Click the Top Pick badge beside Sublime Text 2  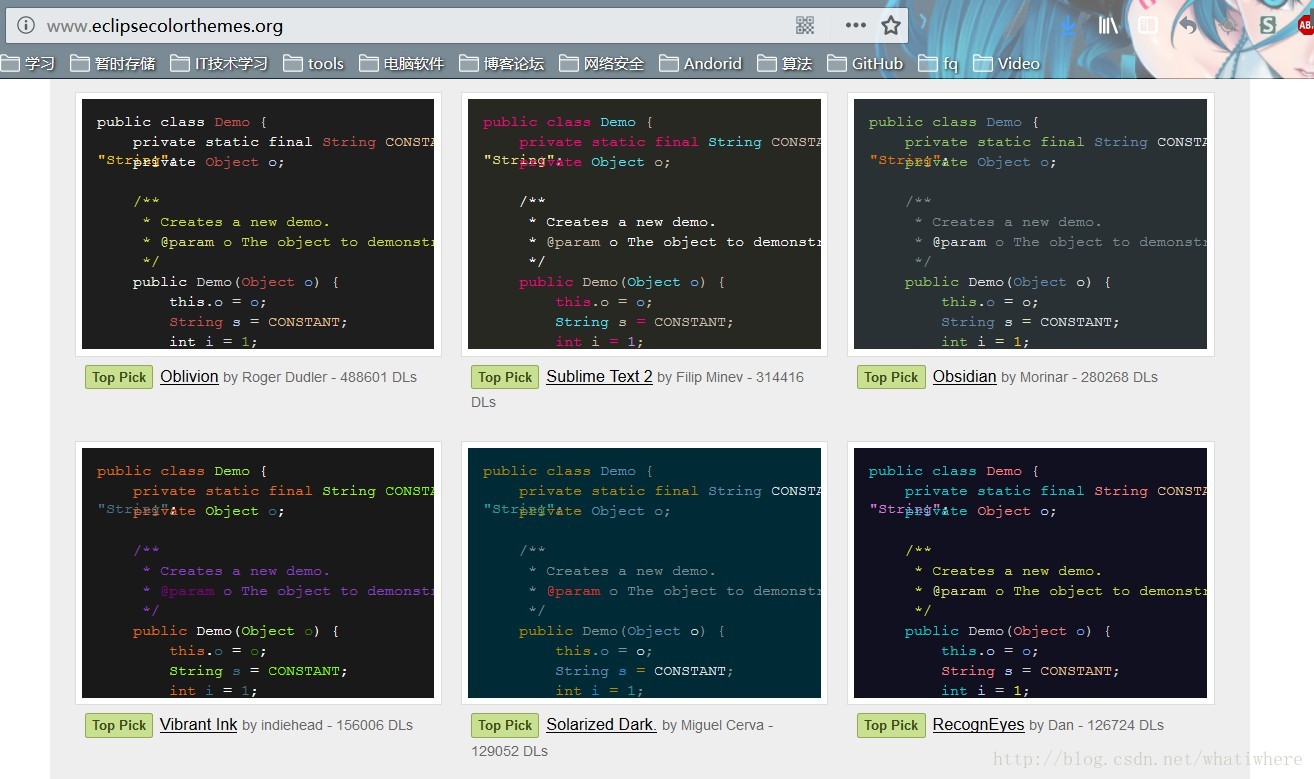click(x=505, y=377)
